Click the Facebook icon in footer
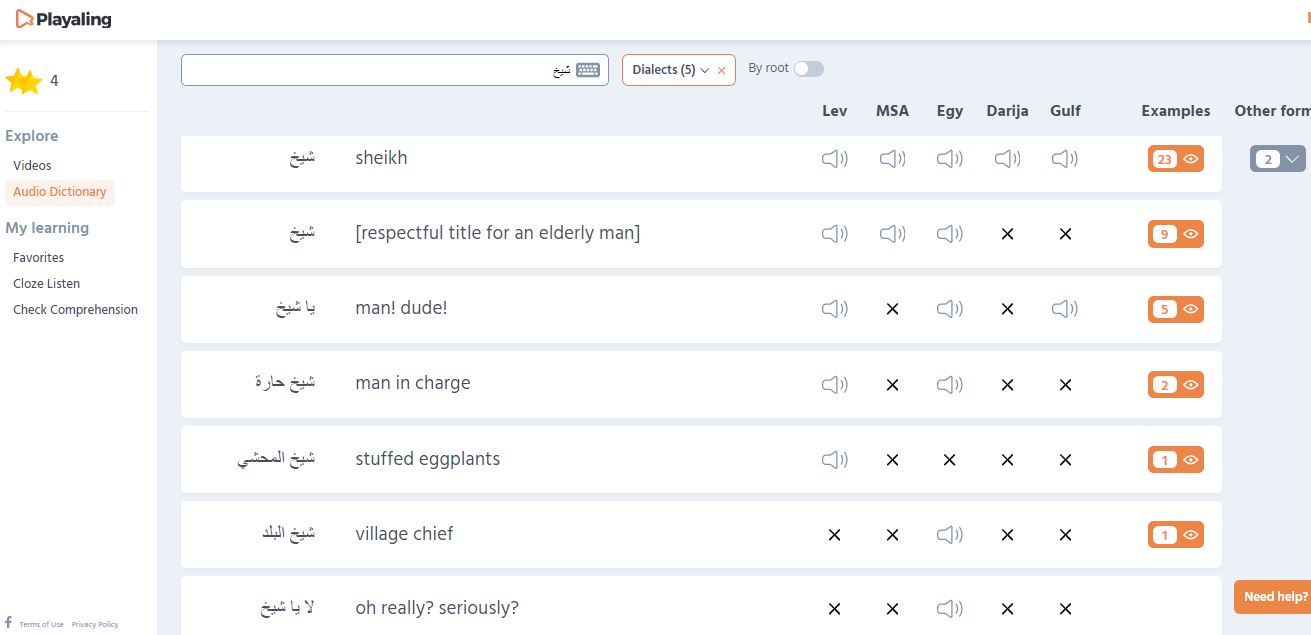This screenshot has width=1311, height=635. (x=9, y=623)
